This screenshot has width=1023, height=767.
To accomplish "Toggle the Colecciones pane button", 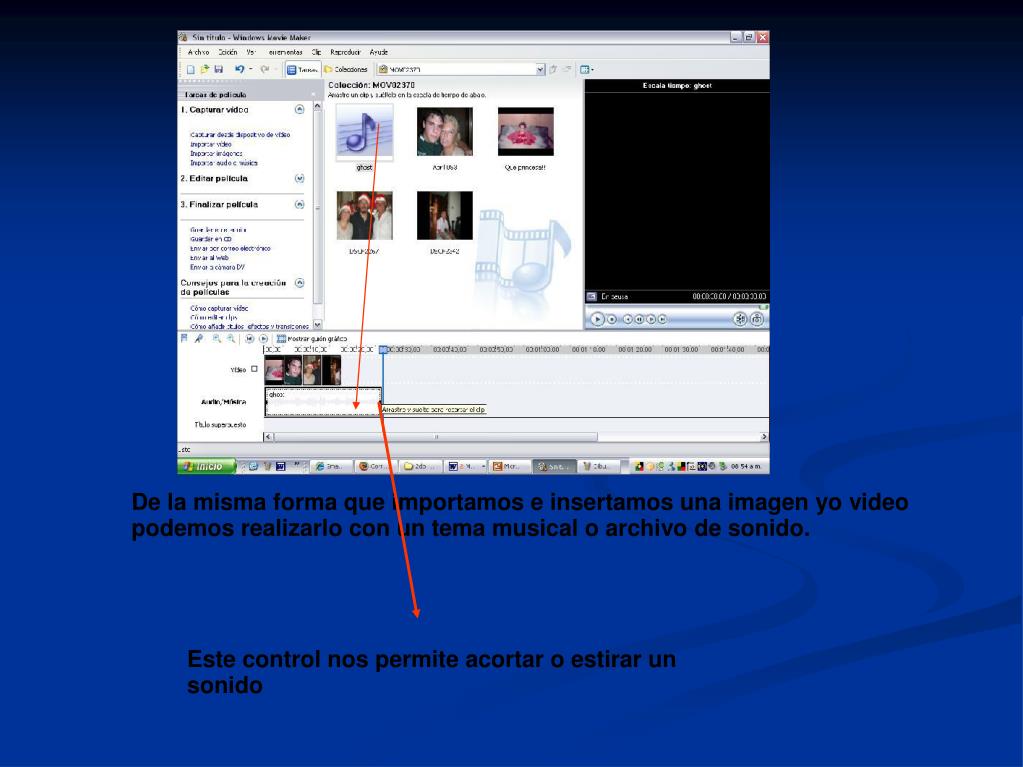I will coord(346,69).
